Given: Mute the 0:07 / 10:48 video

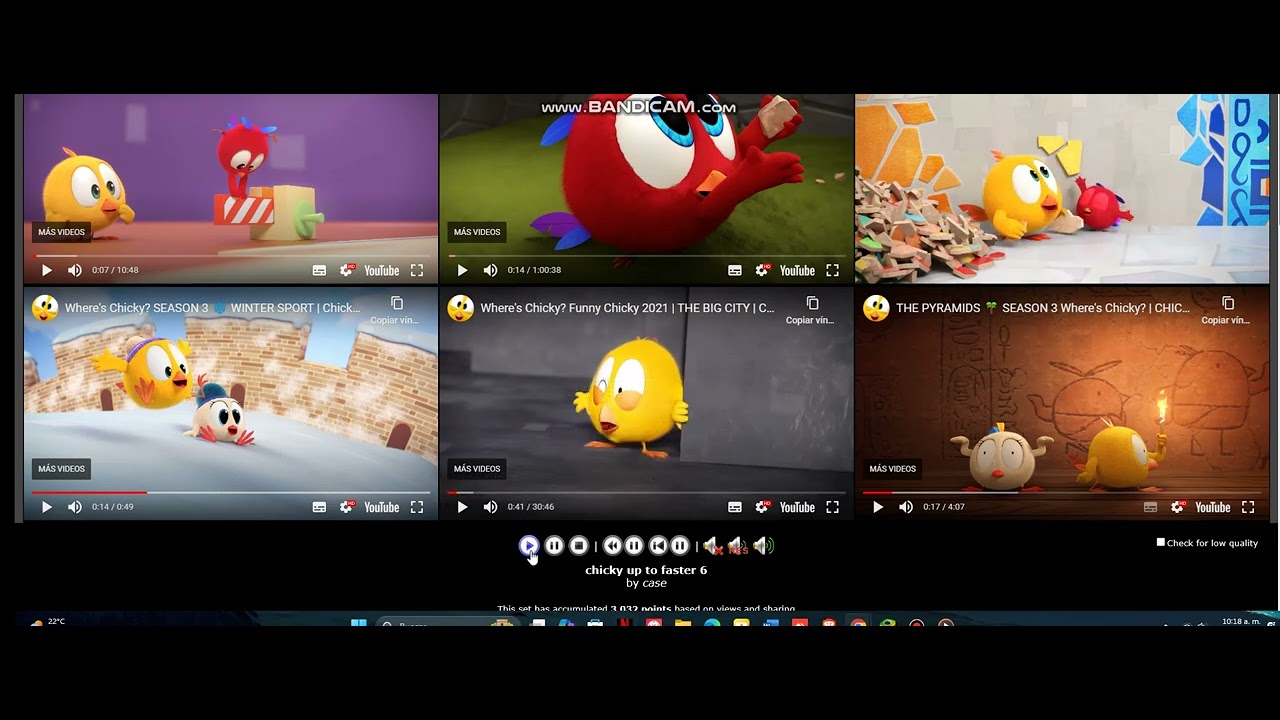Looking at the screenshot, I should pos(75,270).
